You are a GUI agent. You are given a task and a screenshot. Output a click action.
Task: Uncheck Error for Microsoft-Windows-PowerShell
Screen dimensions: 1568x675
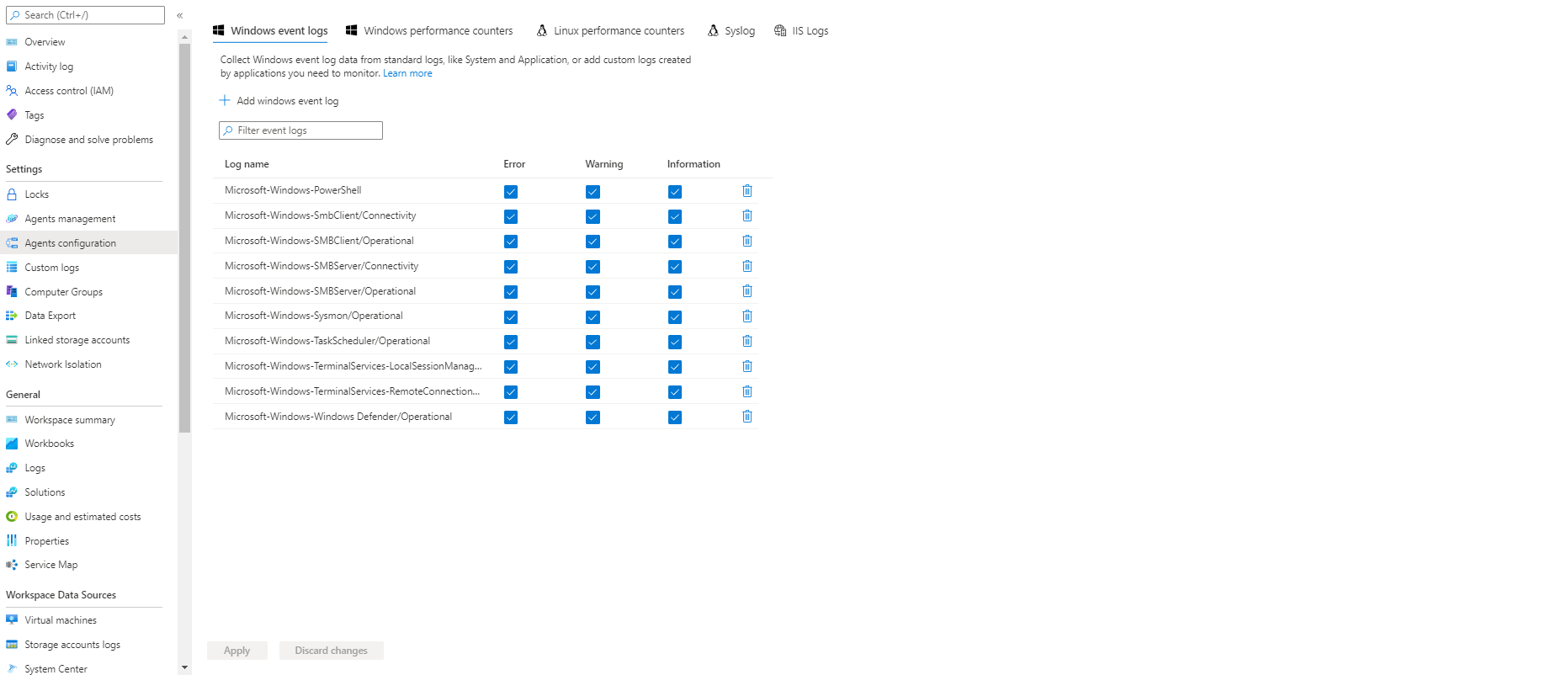(511, 192)
